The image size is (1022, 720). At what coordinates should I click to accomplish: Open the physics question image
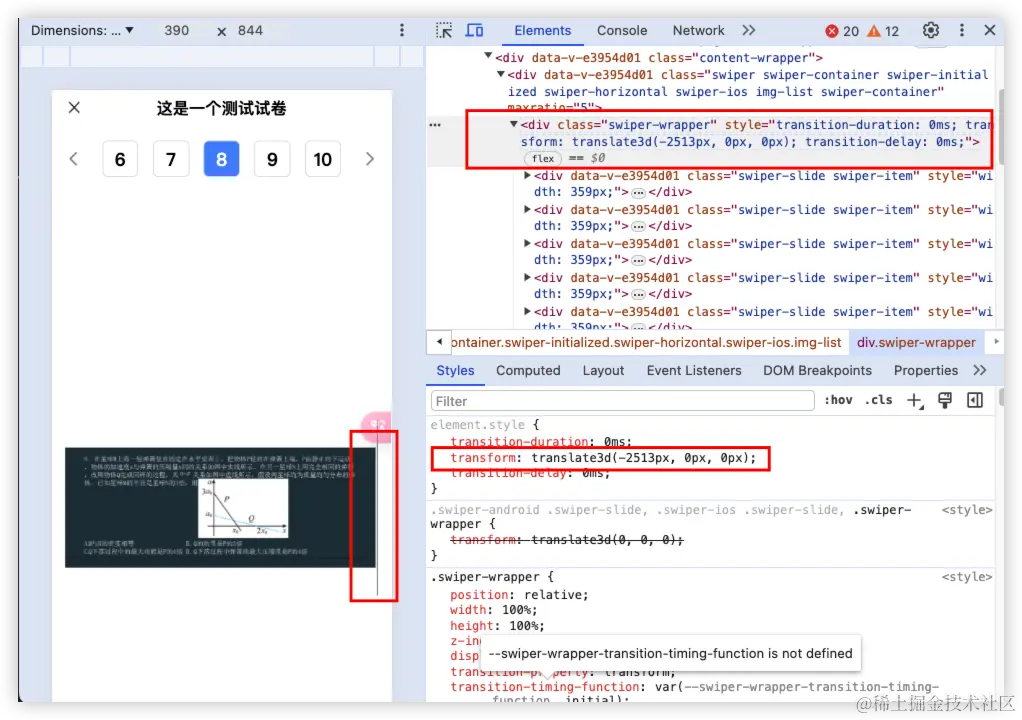220,507
